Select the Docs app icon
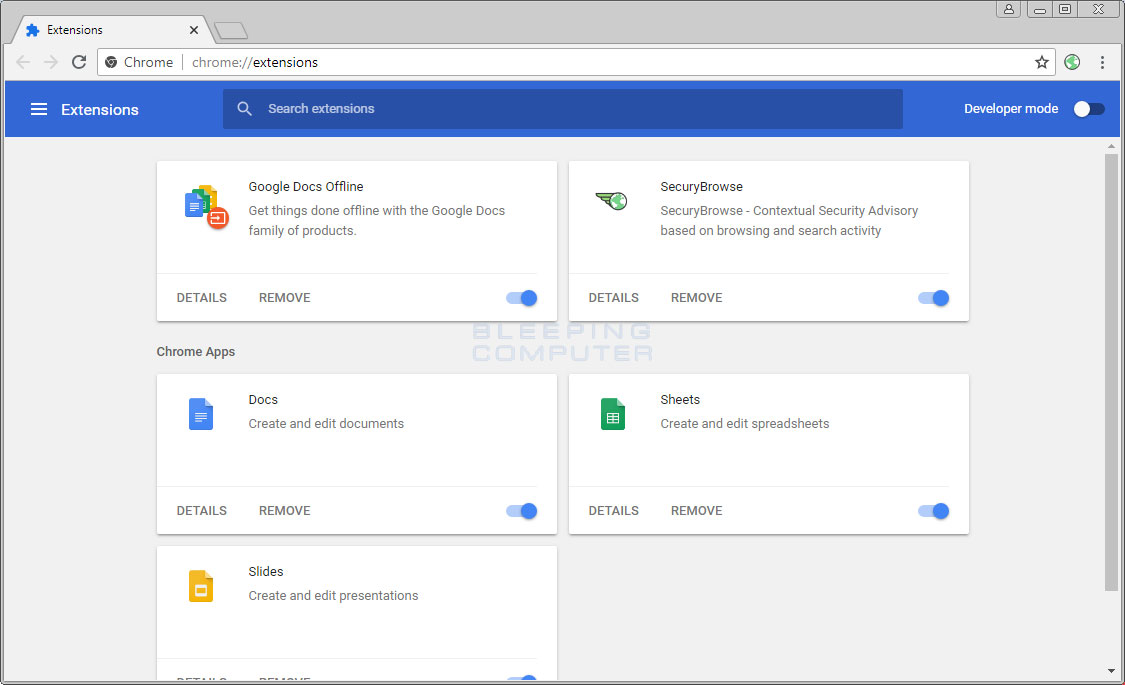This screenshot has width=1125, height=685. pyautogui.click(x=201, y=413)
